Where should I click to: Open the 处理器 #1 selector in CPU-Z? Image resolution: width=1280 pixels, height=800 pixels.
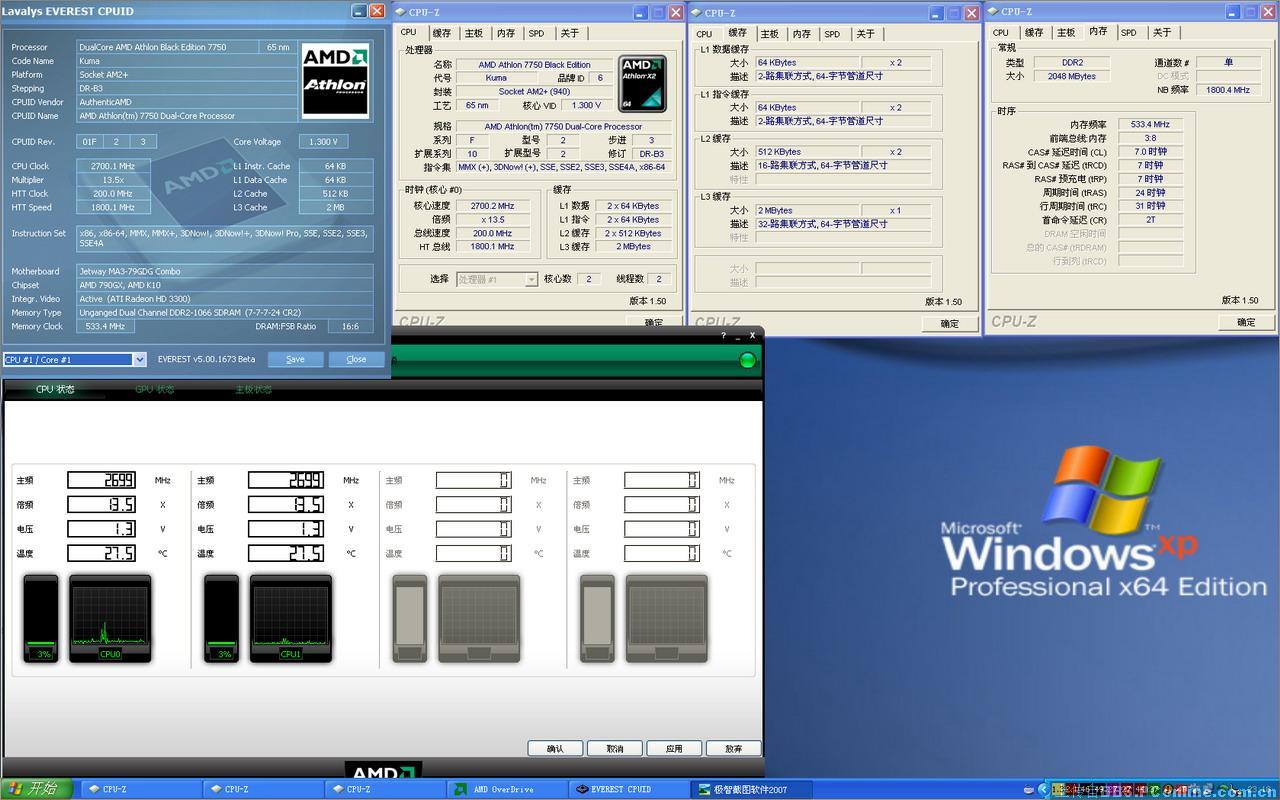(497, 279)
